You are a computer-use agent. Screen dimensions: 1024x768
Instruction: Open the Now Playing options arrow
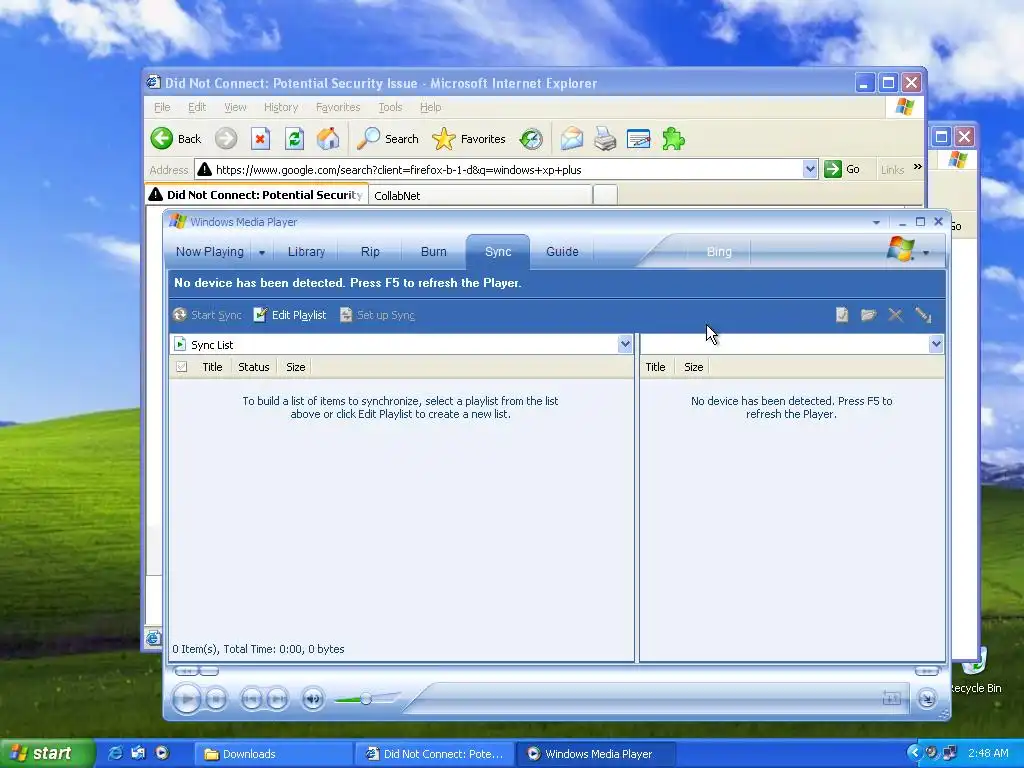pyautogui.click(x=262, y=252)
